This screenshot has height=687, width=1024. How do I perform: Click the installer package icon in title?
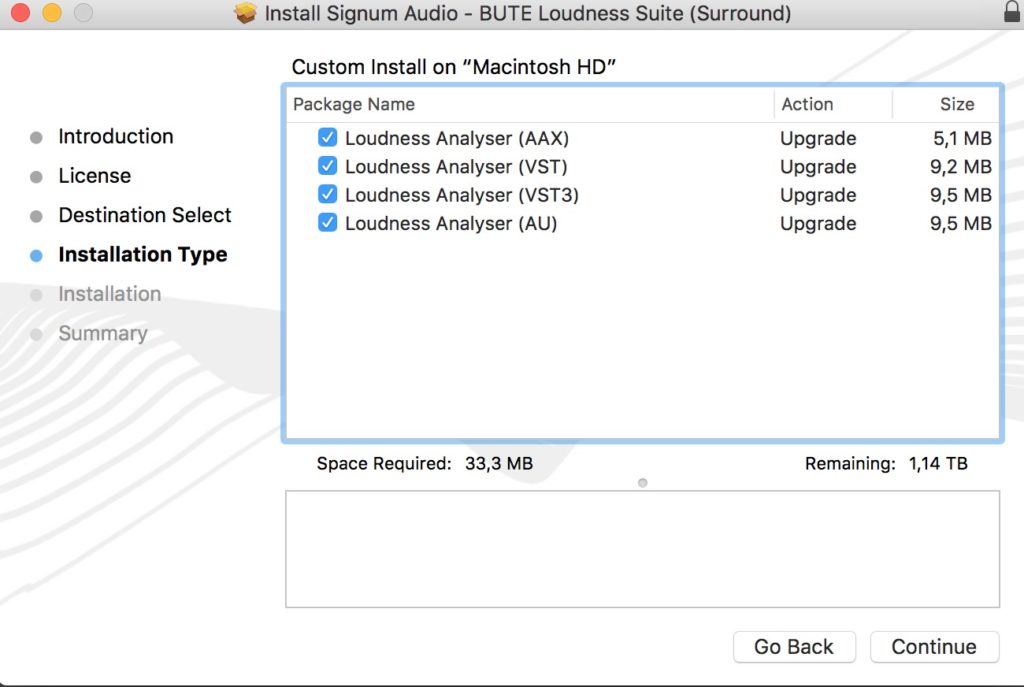246,13
